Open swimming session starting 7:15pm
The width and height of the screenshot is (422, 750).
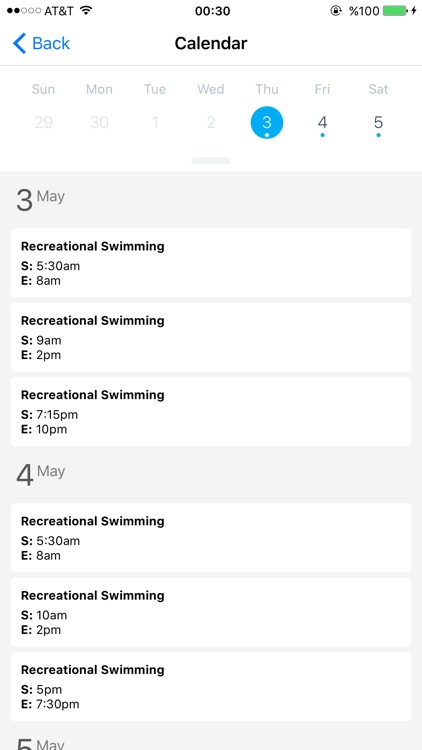point(211,412)
